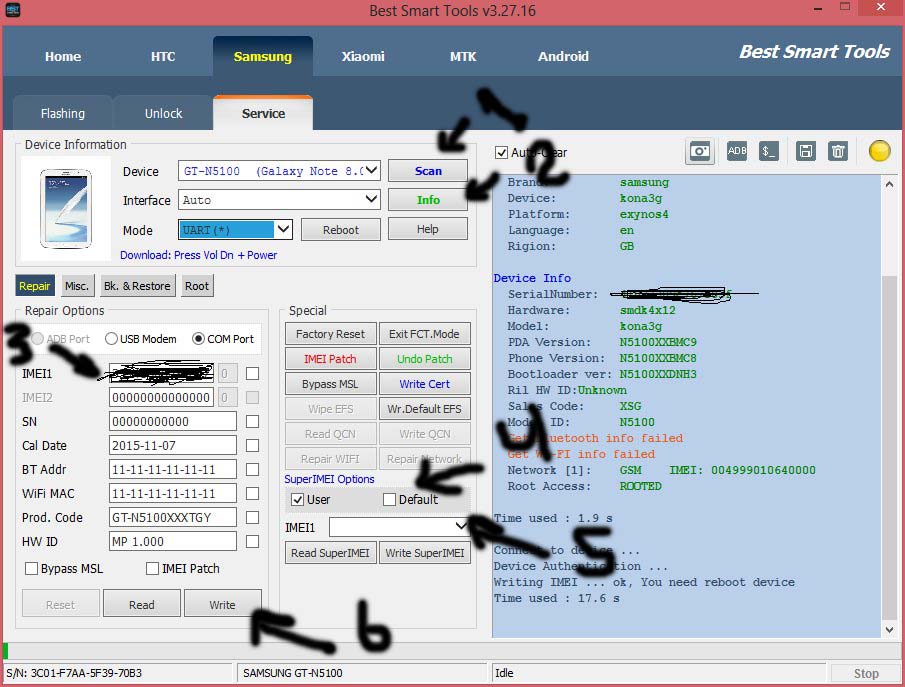This screenshot has height=687, width=905.
Task: Click the app icon in title bar
Action: pyautogui.click(x=13, y=10)
